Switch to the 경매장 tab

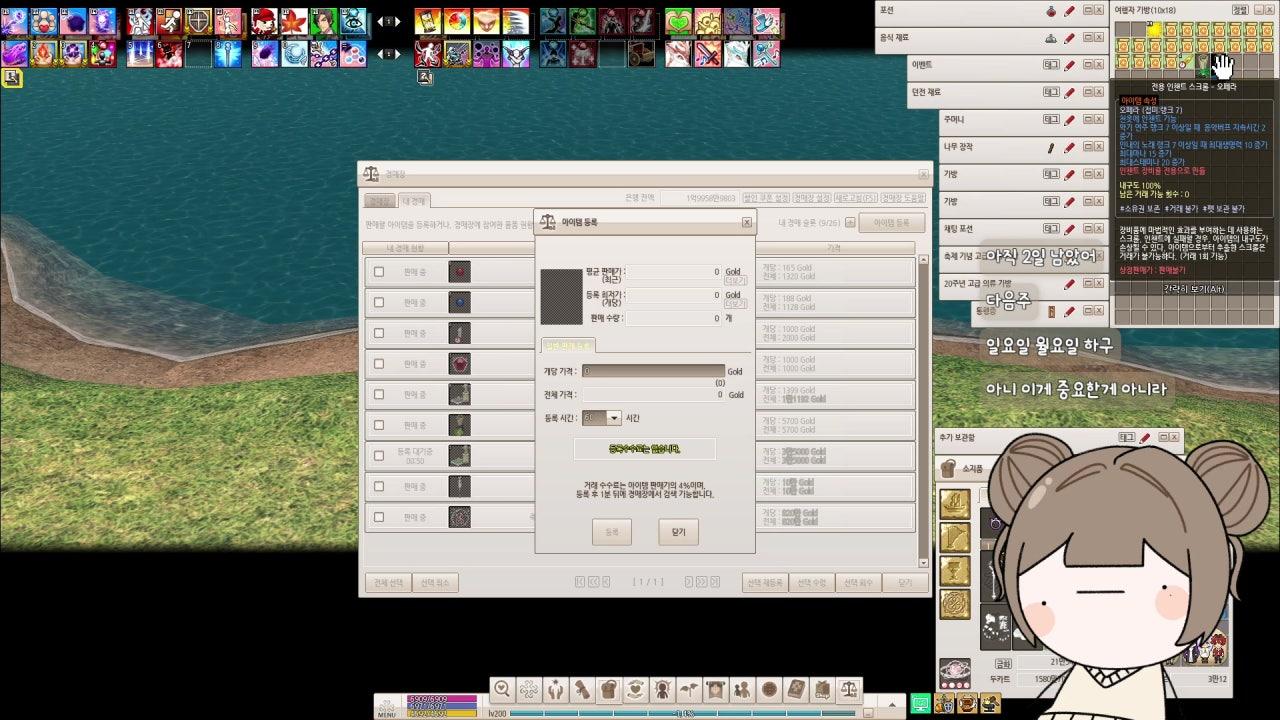click(380, 201)
